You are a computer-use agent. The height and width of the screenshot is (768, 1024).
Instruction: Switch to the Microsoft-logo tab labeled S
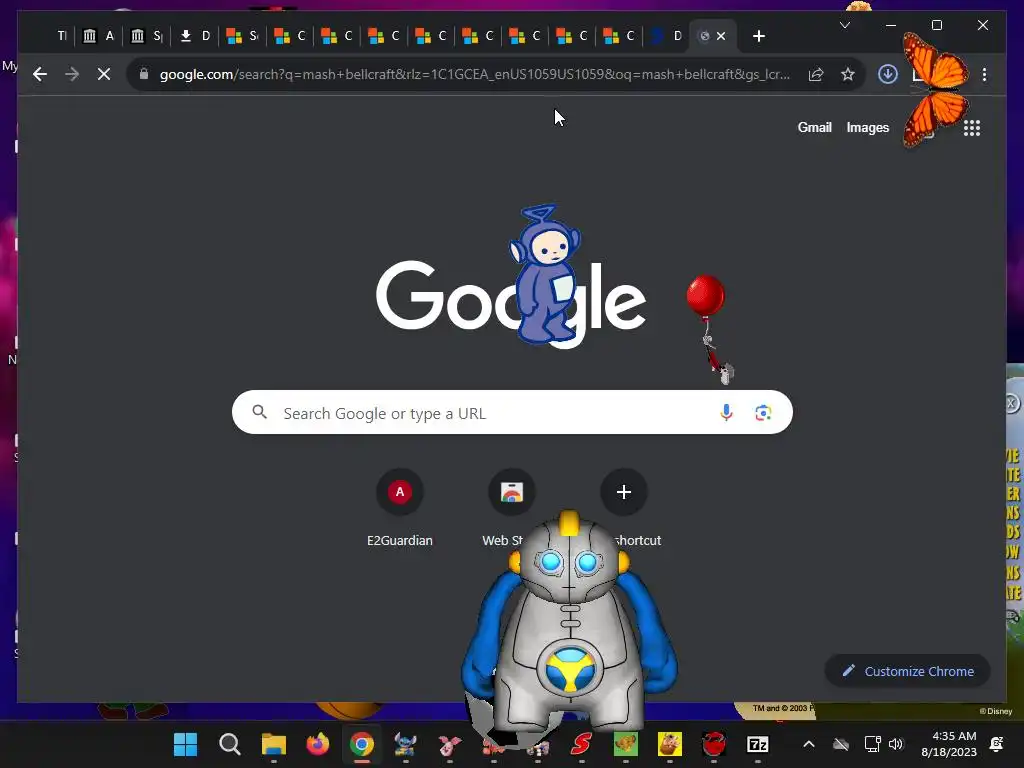(x=242, y=36)
